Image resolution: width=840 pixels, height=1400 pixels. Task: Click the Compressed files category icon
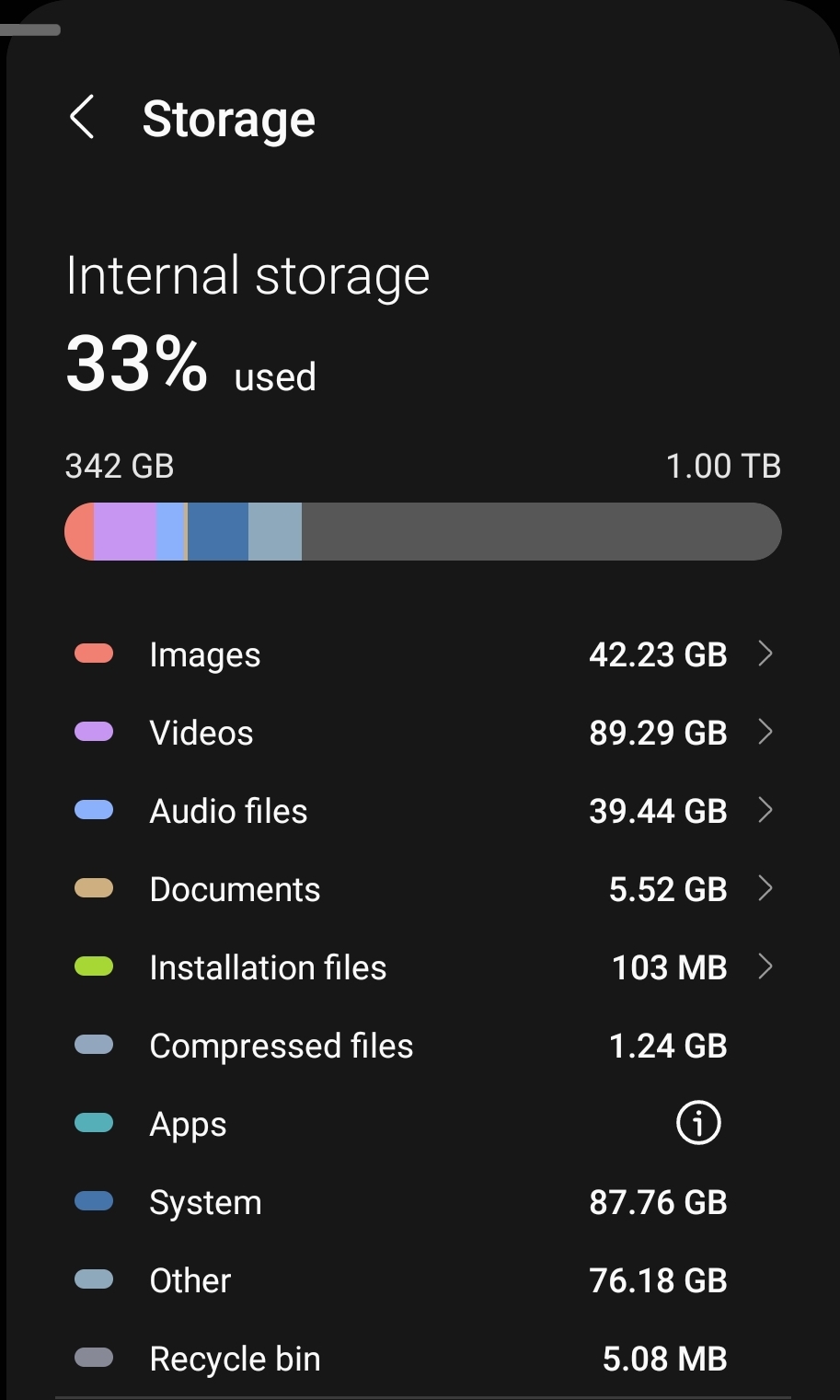(x=93, y=1045)
